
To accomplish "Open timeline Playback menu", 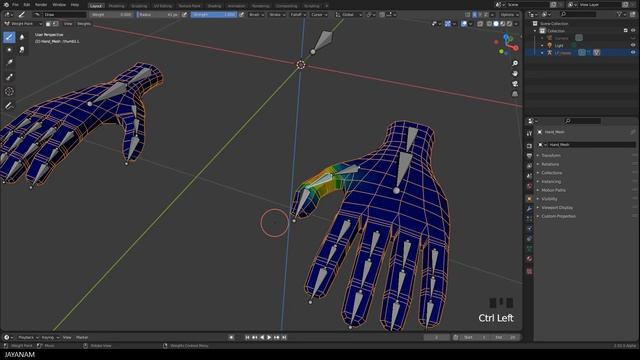I will tap(28, 338).
